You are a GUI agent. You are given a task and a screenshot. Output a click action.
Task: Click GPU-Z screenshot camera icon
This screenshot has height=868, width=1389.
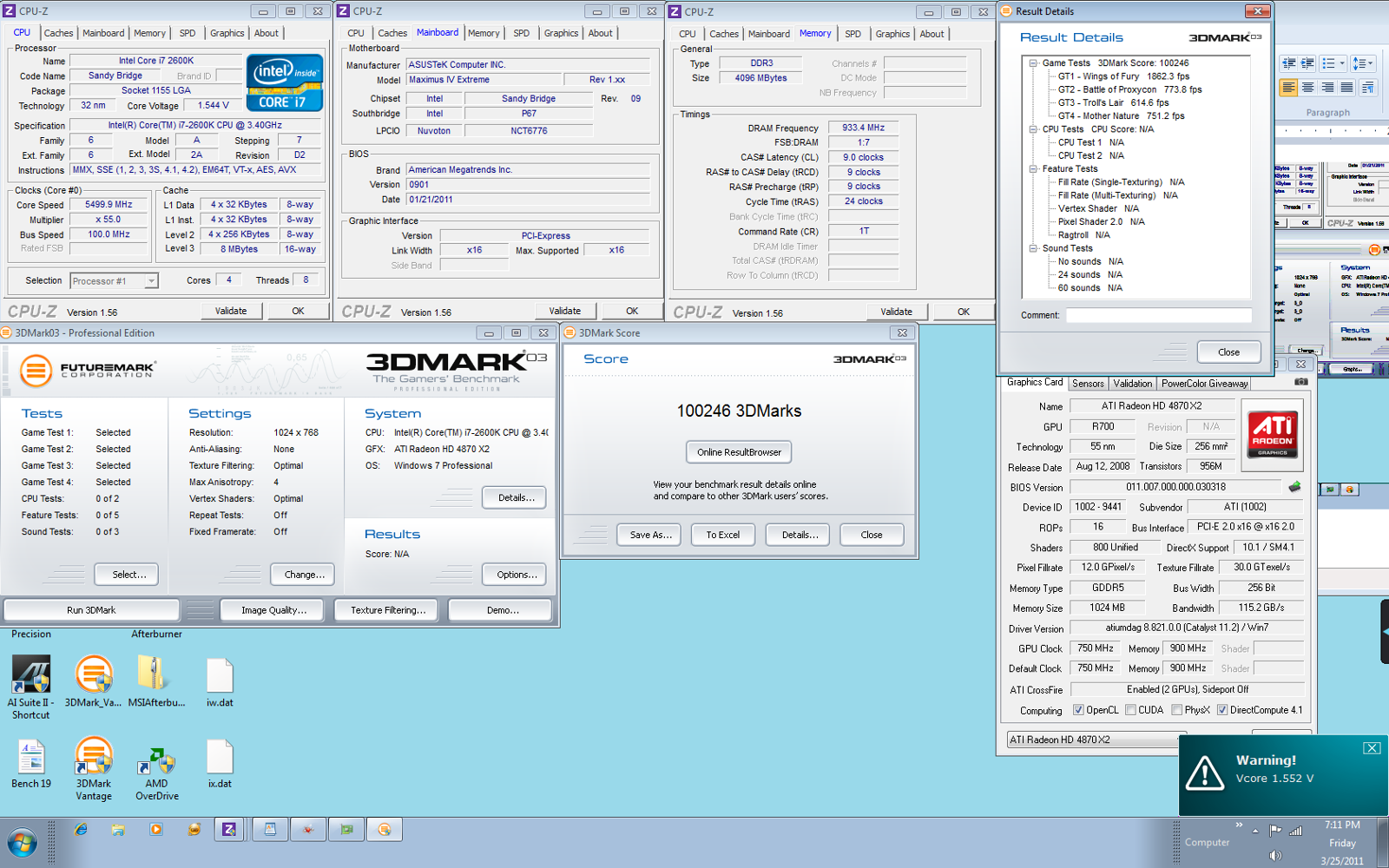pyautogui.click(x=1300, y=382)
